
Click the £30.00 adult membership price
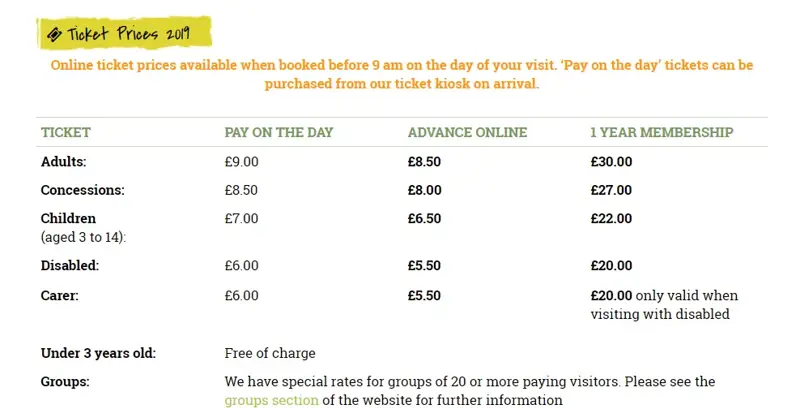coord(612,161)
